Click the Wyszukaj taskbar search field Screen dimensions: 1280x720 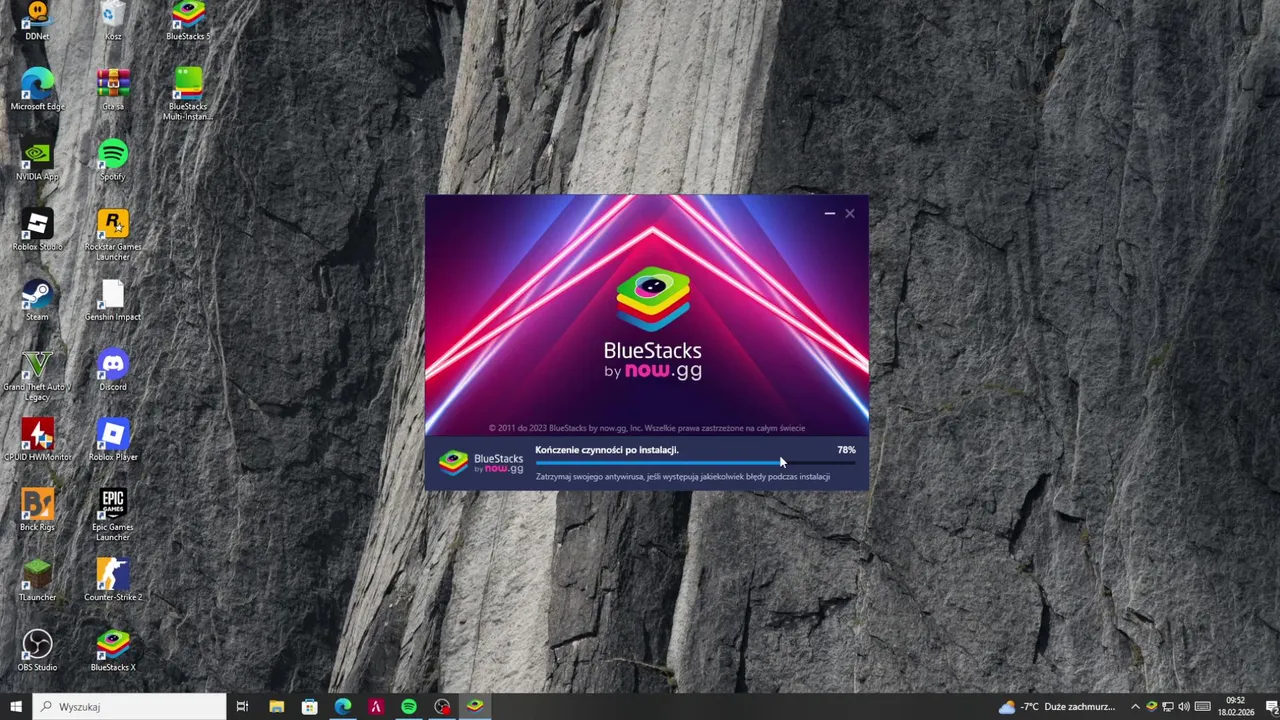pyautogui.click(x=129, y=707)
